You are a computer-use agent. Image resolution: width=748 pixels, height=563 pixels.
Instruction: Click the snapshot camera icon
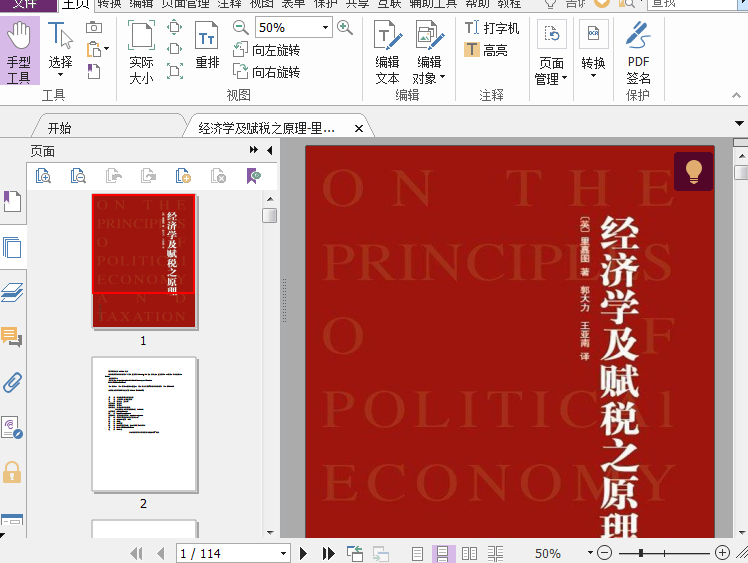point(94,27)
